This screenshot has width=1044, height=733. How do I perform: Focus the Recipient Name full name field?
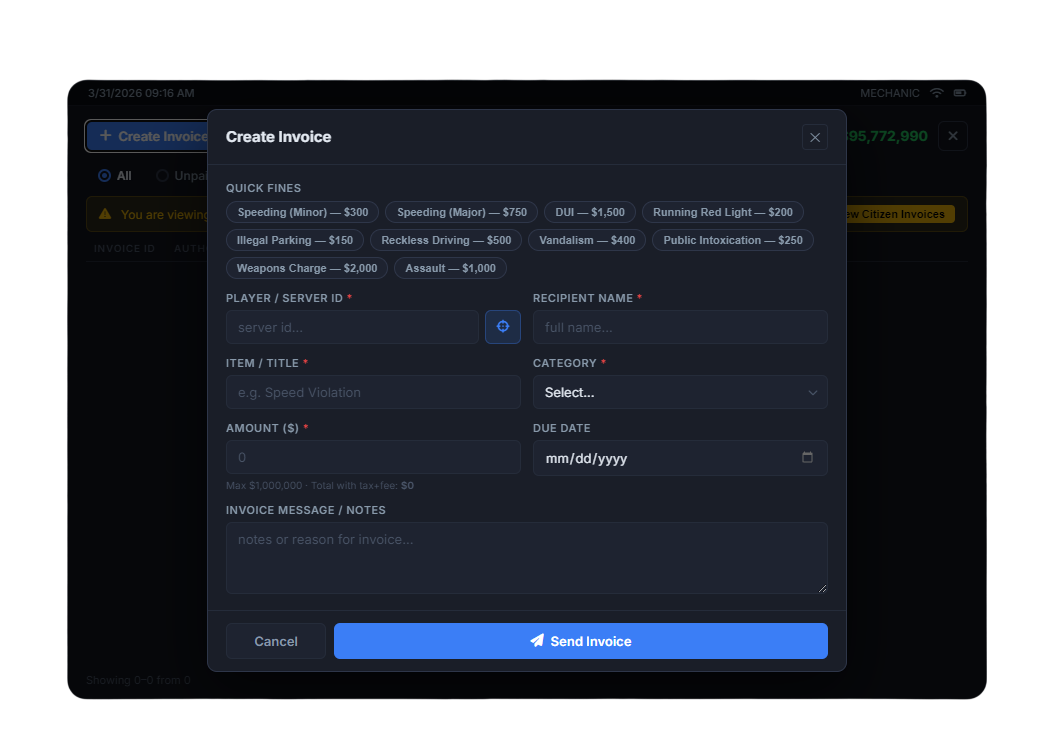(680, 327)
